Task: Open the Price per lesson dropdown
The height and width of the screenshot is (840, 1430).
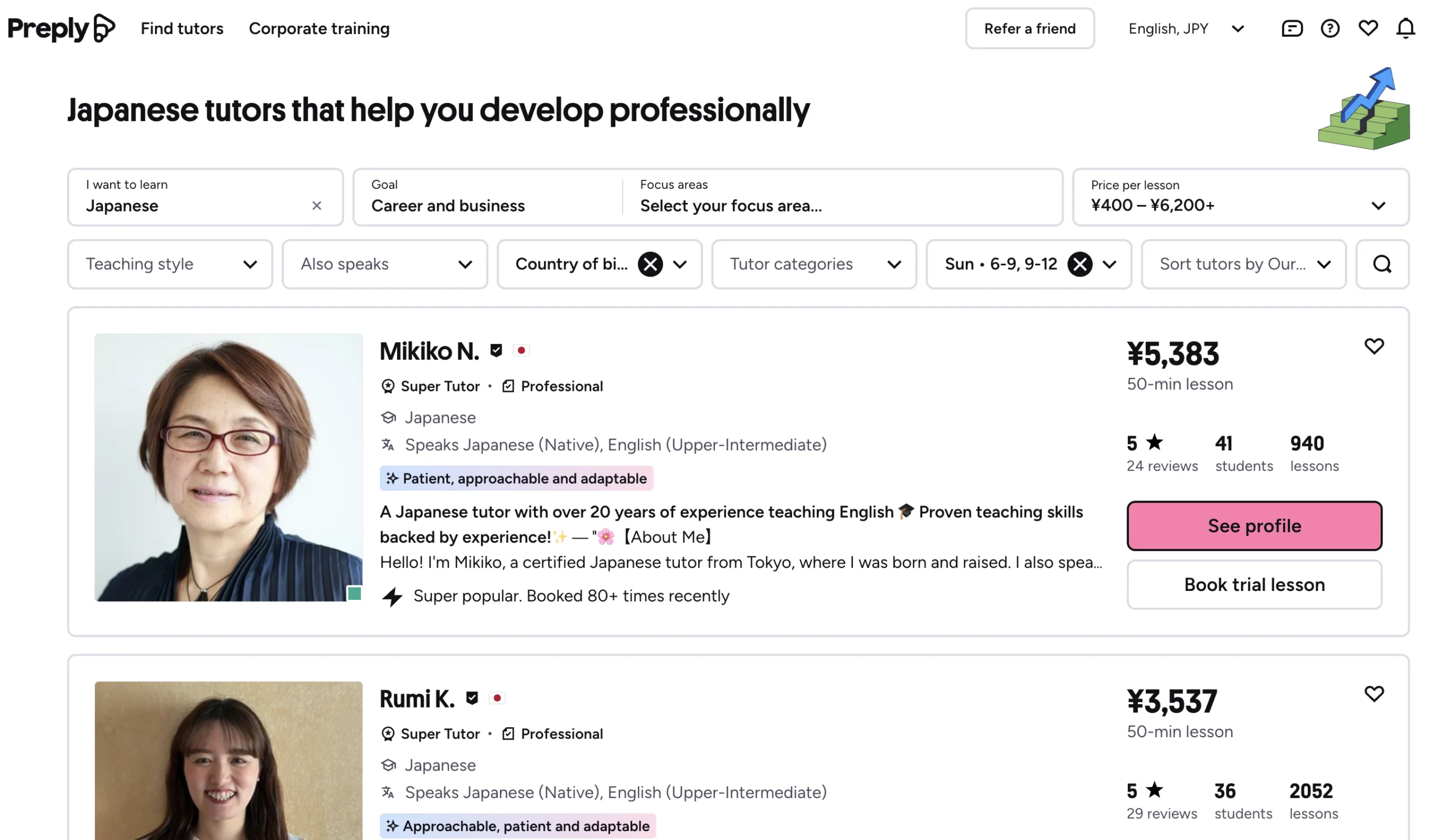Action: (1240, 197)
